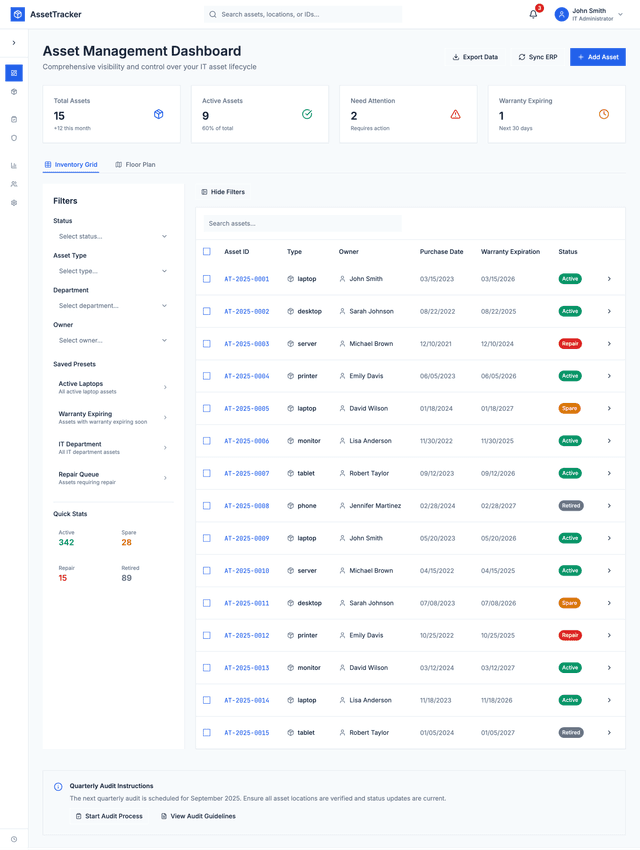Viewport: 640px width, 850px height.
Task: Open the settings gear in the sidebar
Action: (x=14, y=203)
